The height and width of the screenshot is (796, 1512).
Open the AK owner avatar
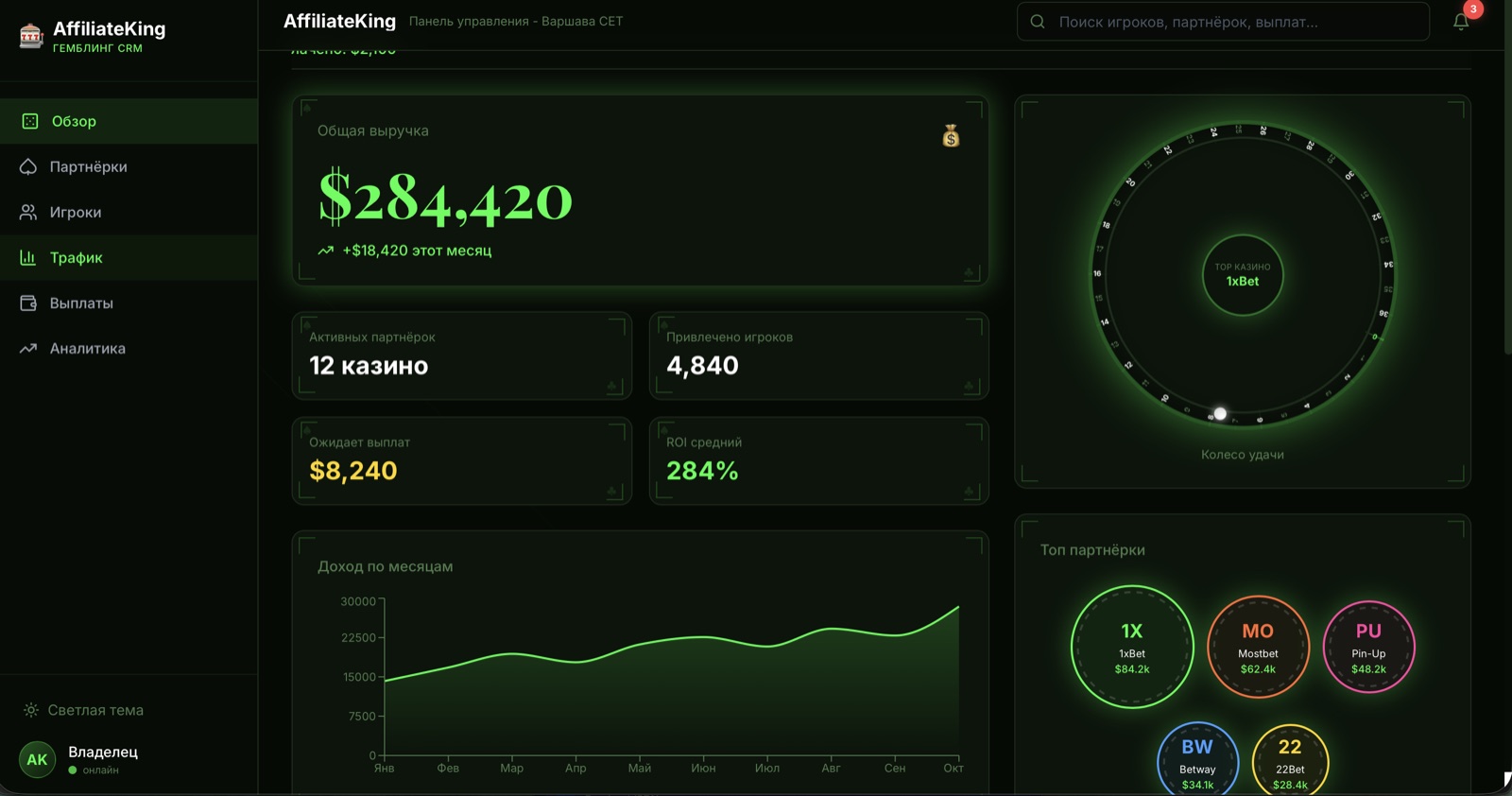click(37, 759)
